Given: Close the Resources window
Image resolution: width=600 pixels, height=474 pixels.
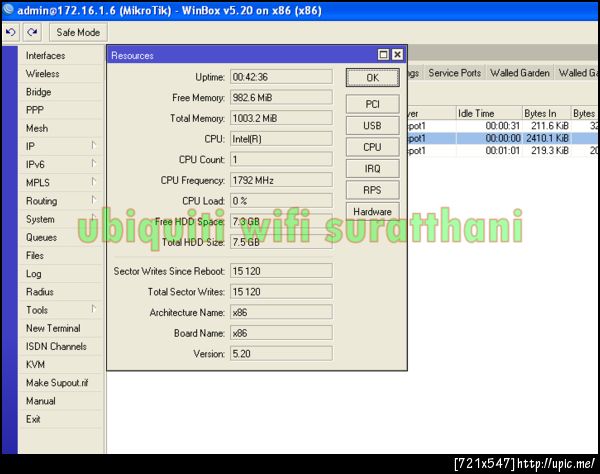Looking at the screenshot, I should pos(398,55).
